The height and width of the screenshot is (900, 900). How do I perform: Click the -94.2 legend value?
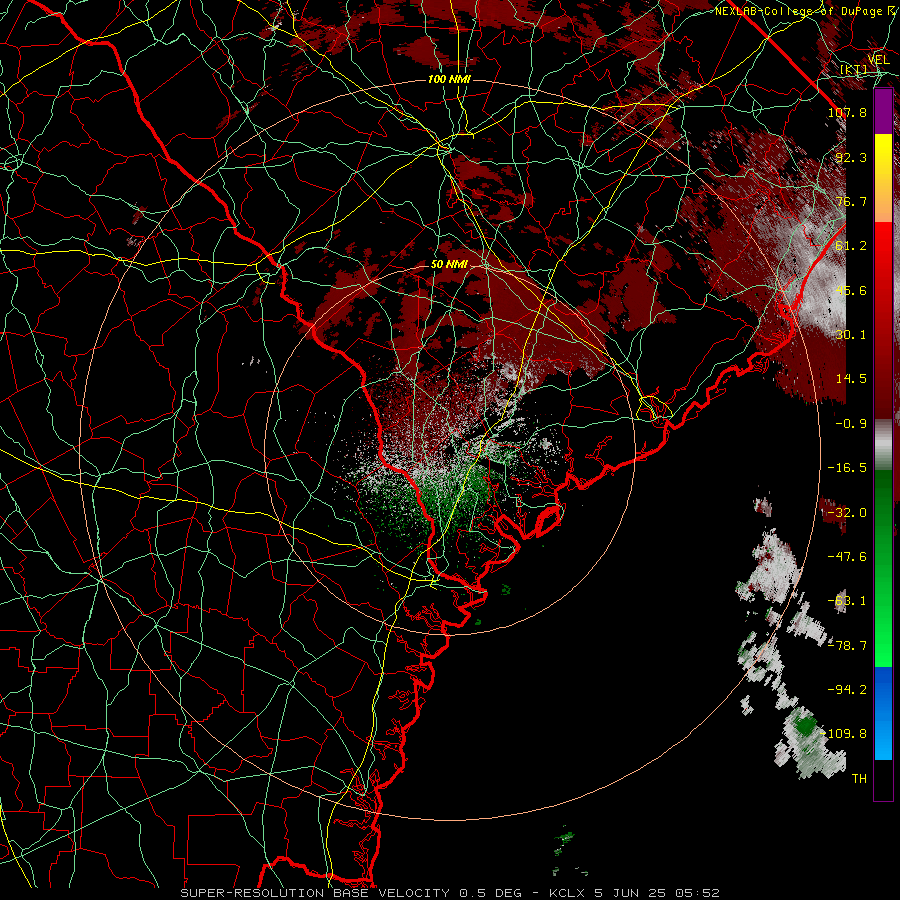pyautogui.click(x=847, y=690)
